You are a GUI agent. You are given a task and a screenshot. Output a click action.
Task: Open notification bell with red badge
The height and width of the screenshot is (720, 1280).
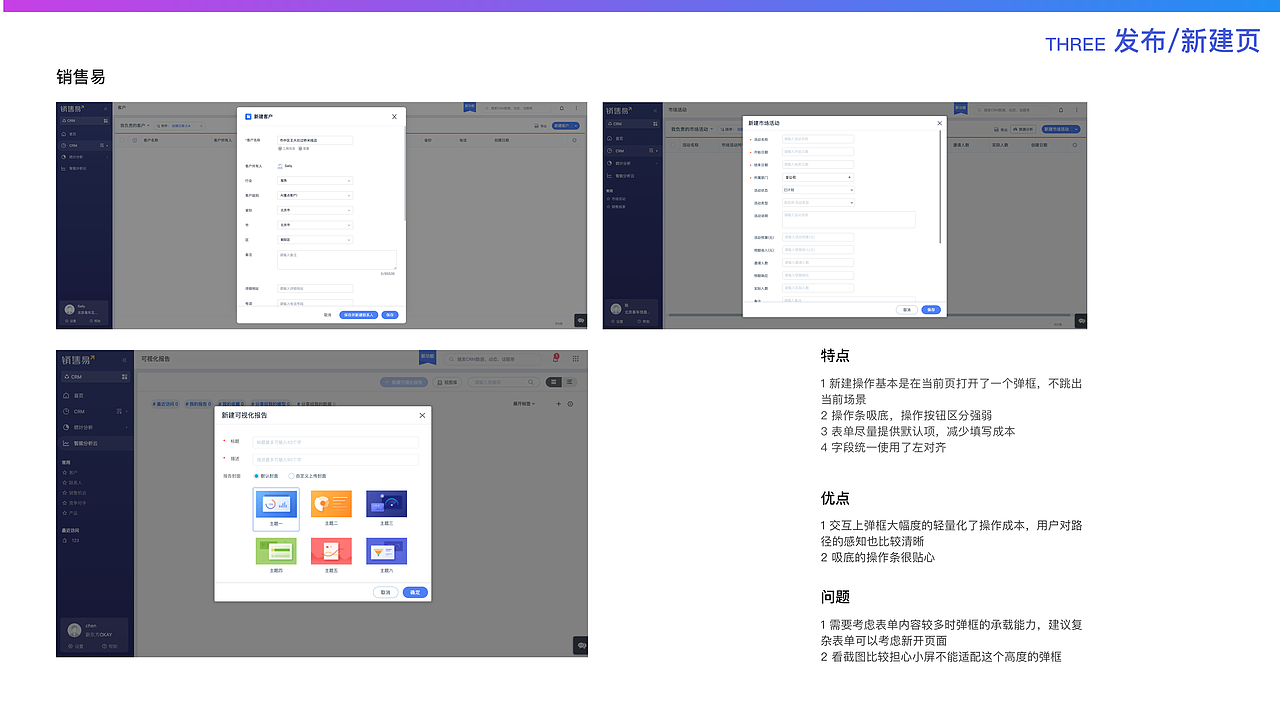pos(555,358)
